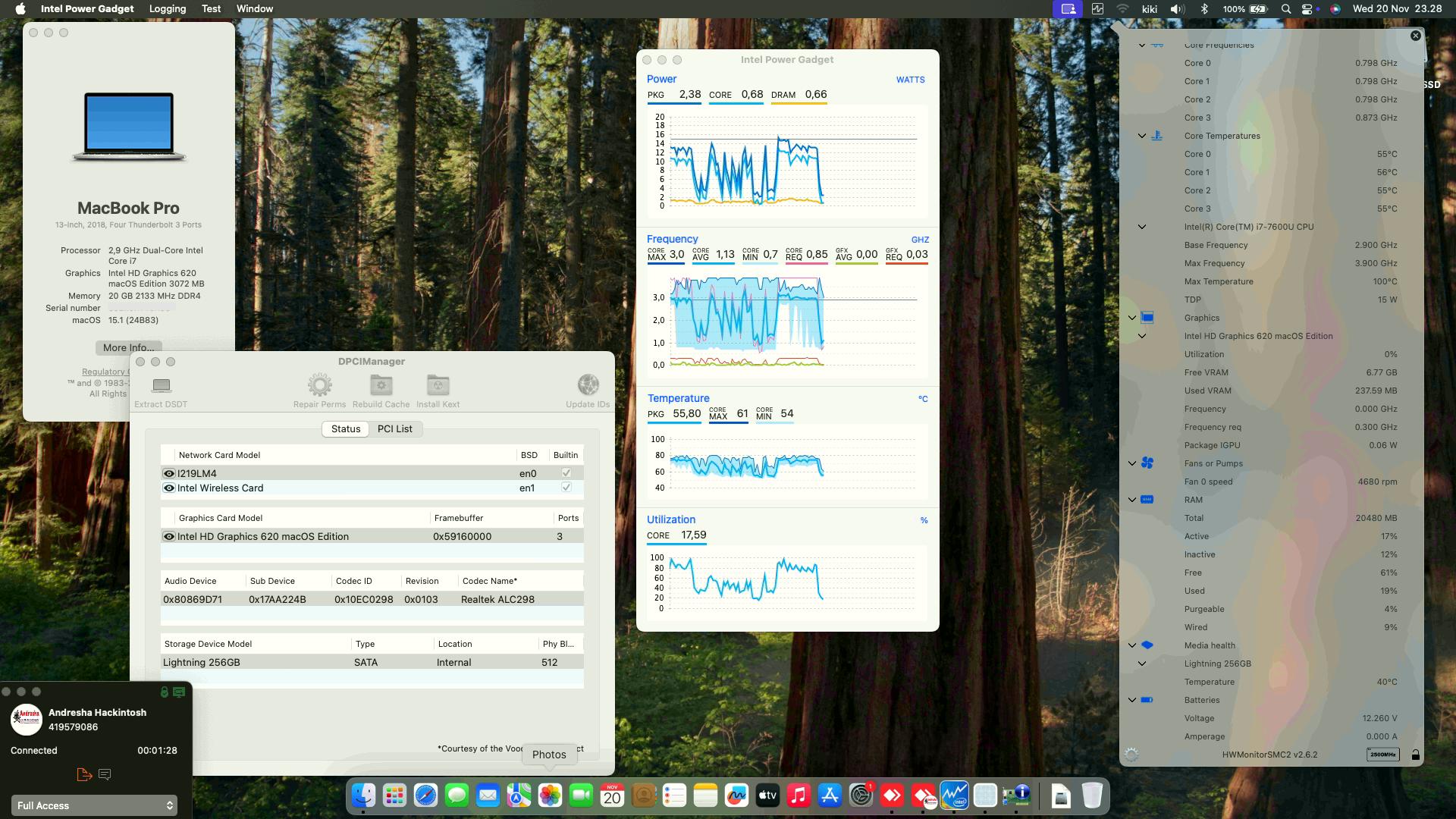Click the screen sharing menu bar icon
The width and height of the screenshot is (1456, 819).
click(1068, 9)
